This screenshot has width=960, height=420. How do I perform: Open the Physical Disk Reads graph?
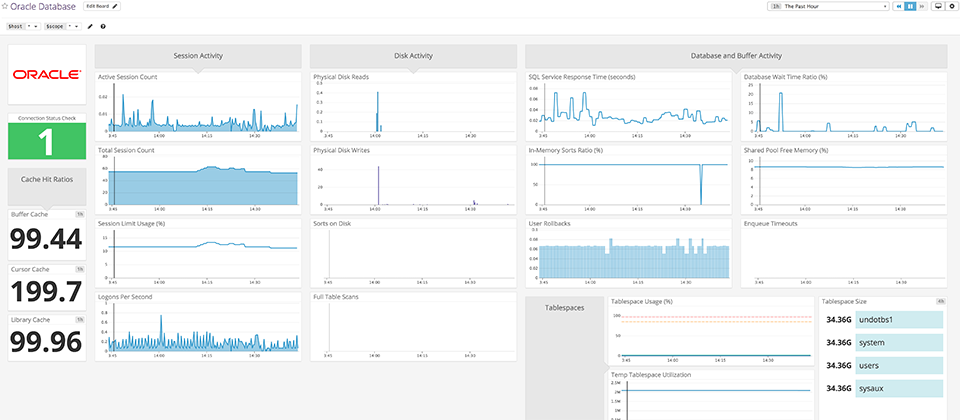point(413,107)
